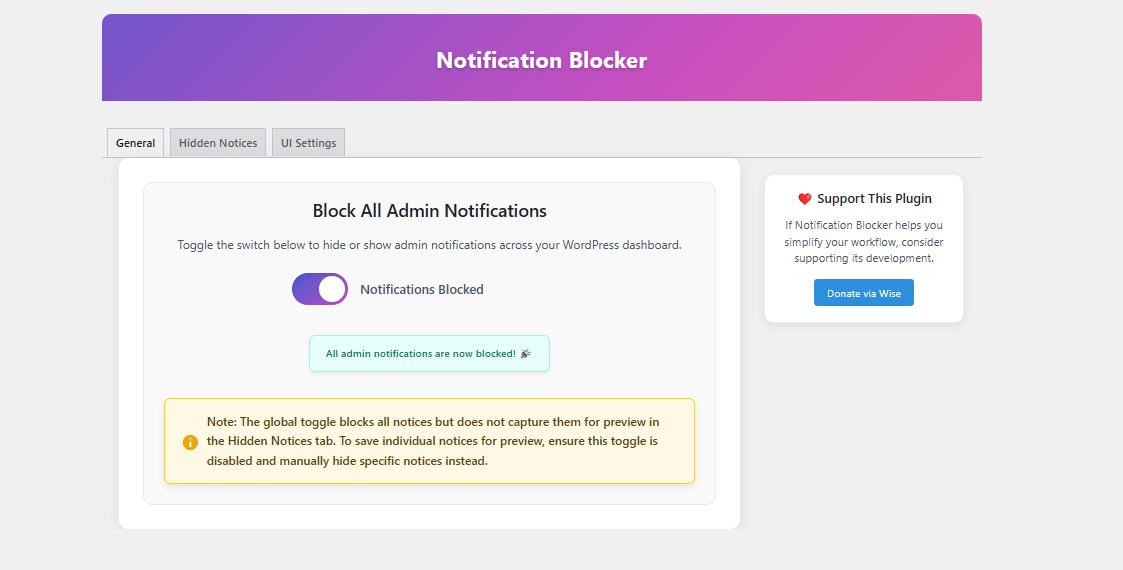Click the red heart icon
The image size is (1123, 570).
804,199
